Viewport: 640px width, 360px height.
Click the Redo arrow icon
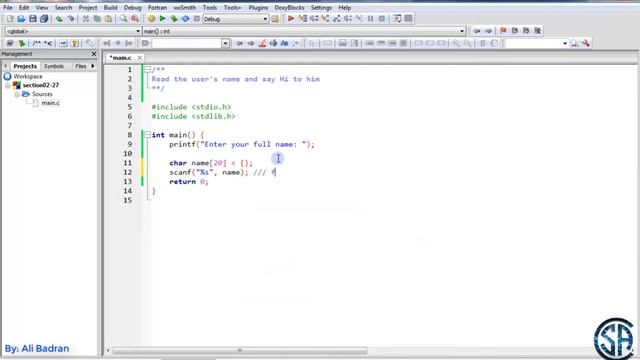tap(71, 19)
